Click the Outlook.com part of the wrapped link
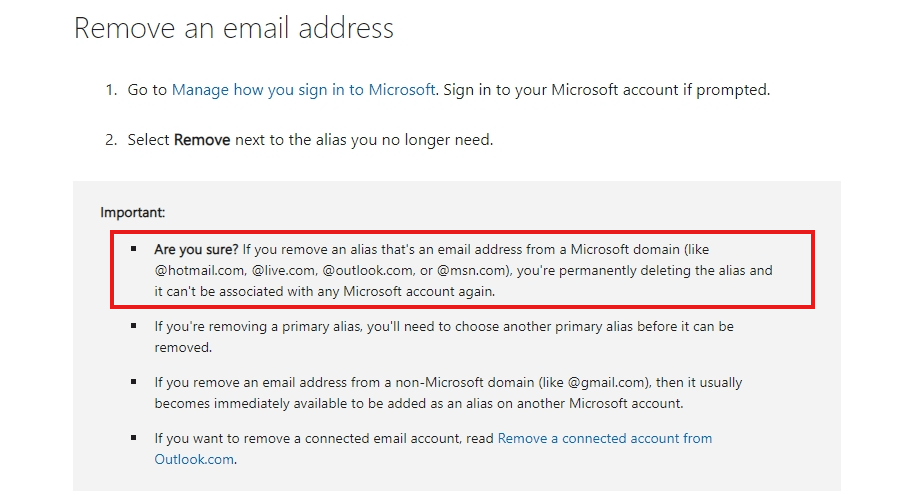The height and width of the screenshot is (495, 910). [194, 459]
